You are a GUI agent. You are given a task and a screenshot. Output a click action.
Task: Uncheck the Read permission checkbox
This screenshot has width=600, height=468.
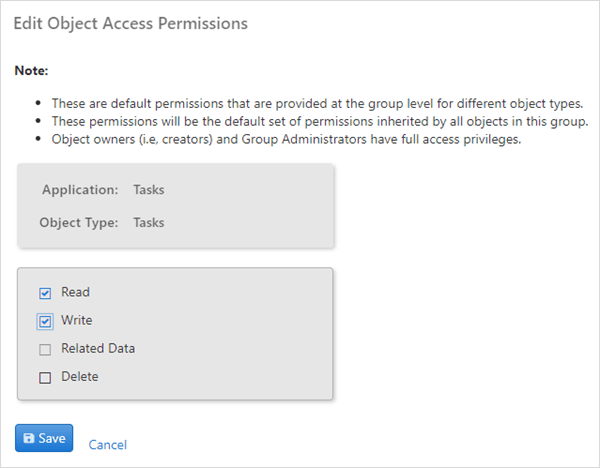[45, 293]
